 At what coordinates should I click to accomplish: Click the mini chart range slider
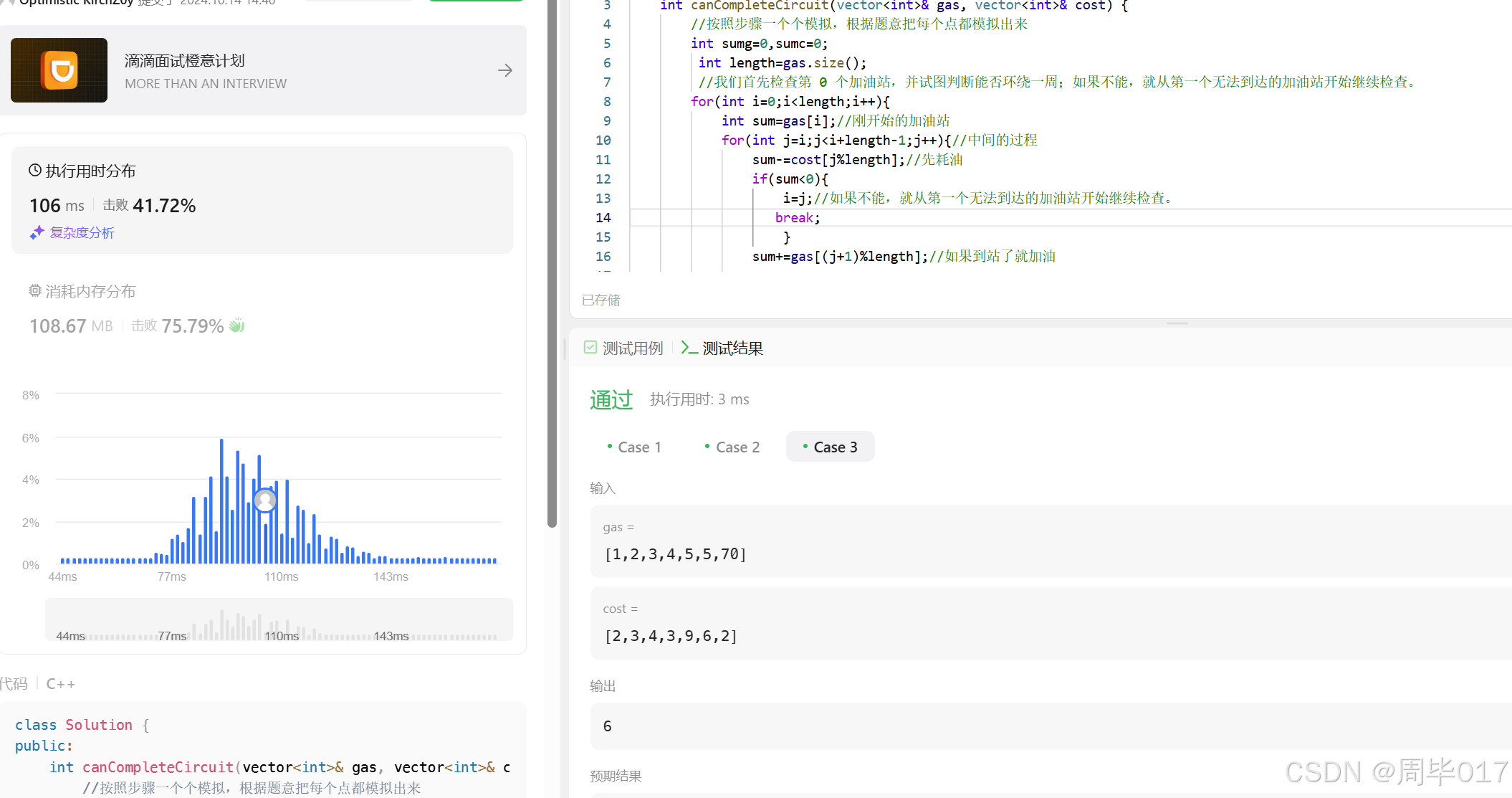279,620
